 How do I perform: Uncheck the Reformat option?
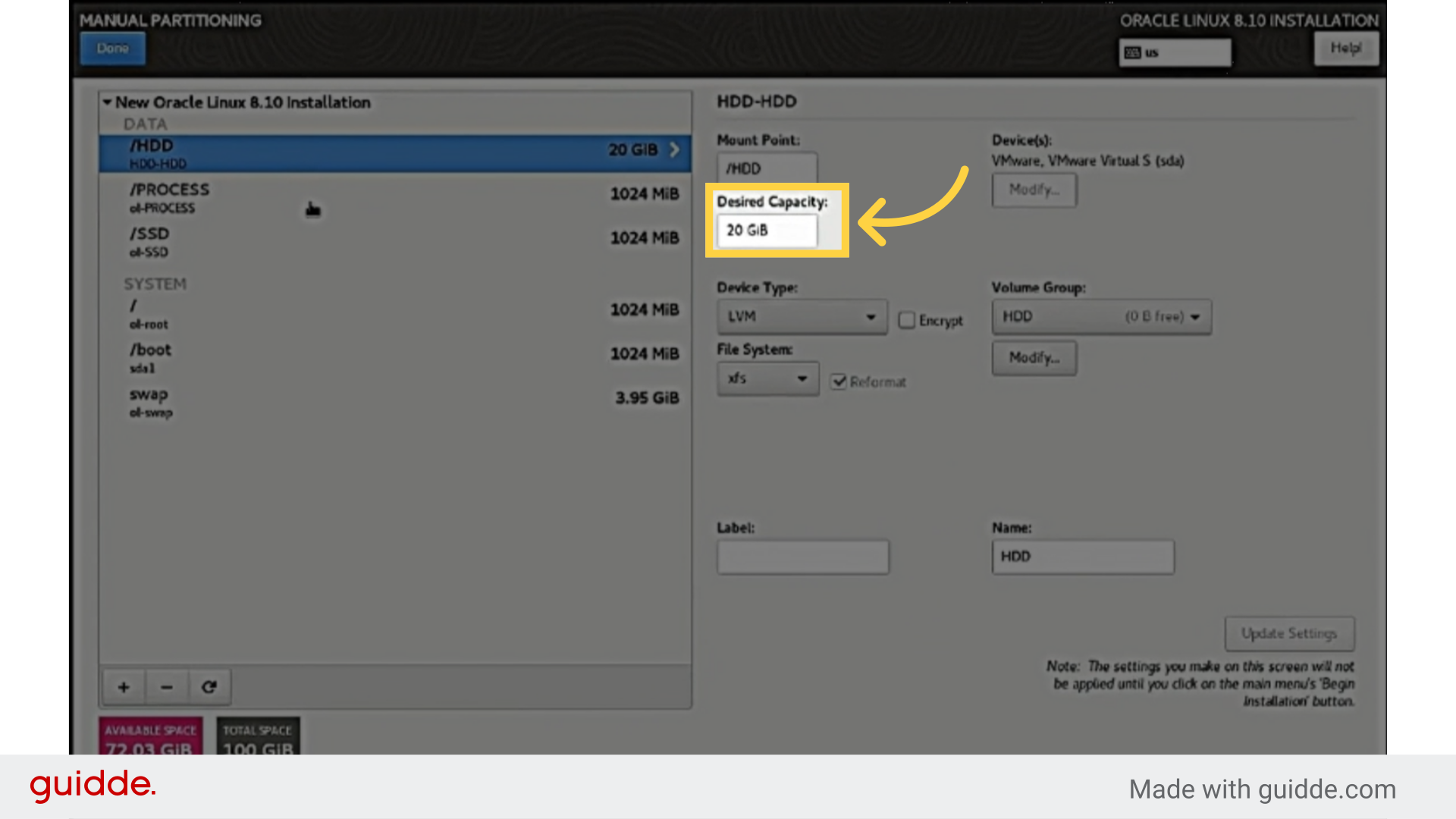pos(839,381)
